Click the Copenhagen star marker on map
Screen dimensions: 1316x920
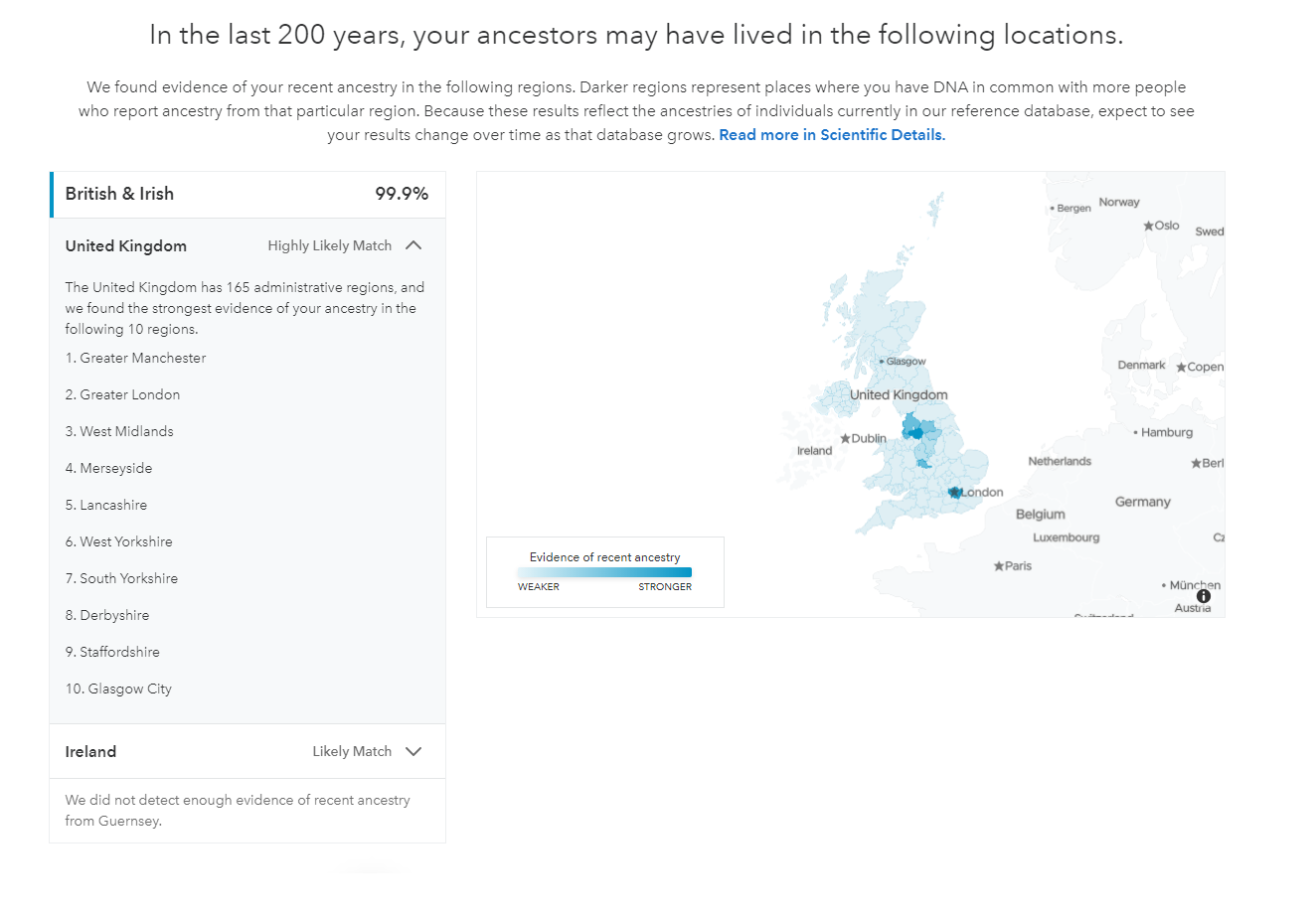click(1181, 368)
